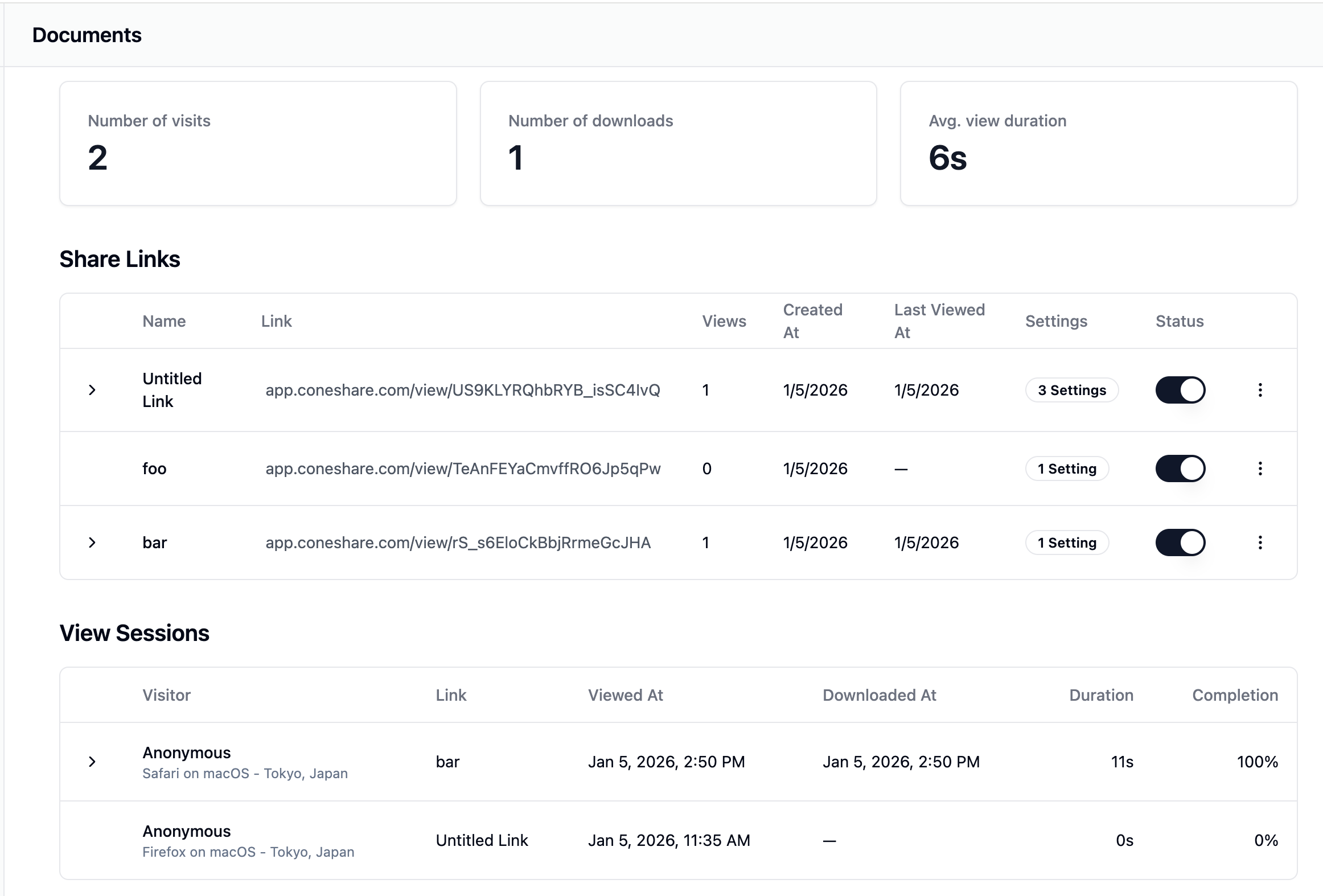
Task: Open the 3 Settings badge for Untitled Link
Action: 1071,390
